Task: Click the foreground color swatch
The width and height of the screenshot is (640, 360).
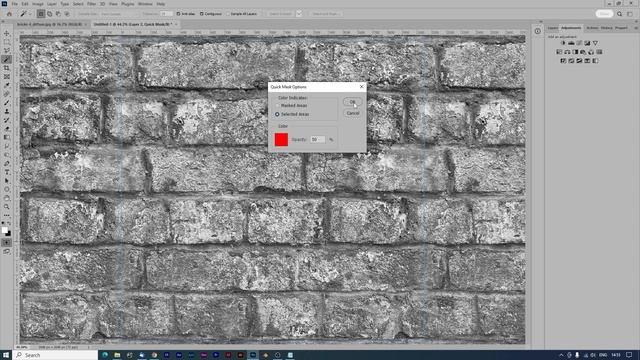Action: [5, 230]
